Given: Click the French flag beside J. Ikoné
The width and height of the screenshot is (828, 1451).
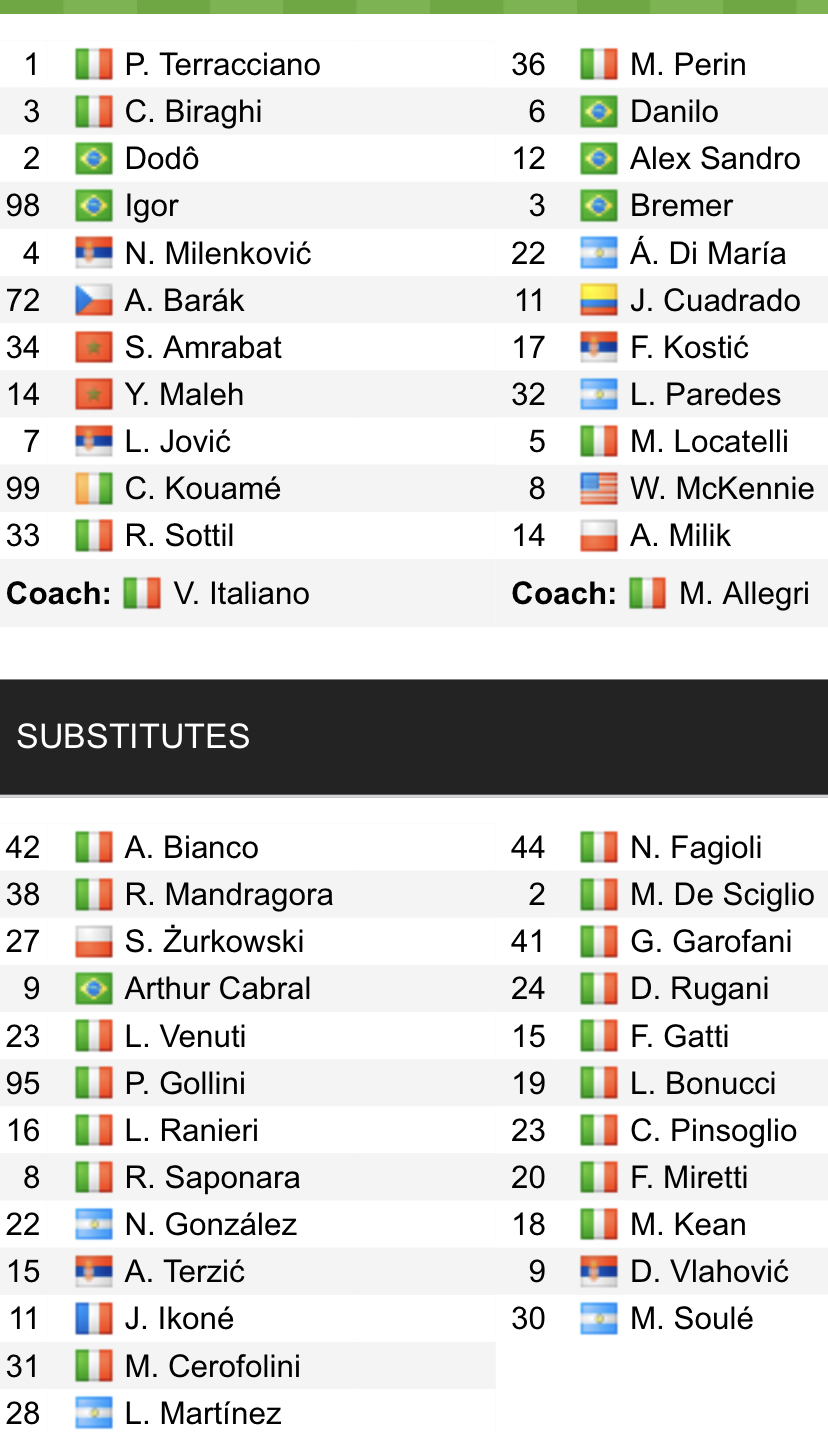Looking at the screenshot, I should point(93,1318).
